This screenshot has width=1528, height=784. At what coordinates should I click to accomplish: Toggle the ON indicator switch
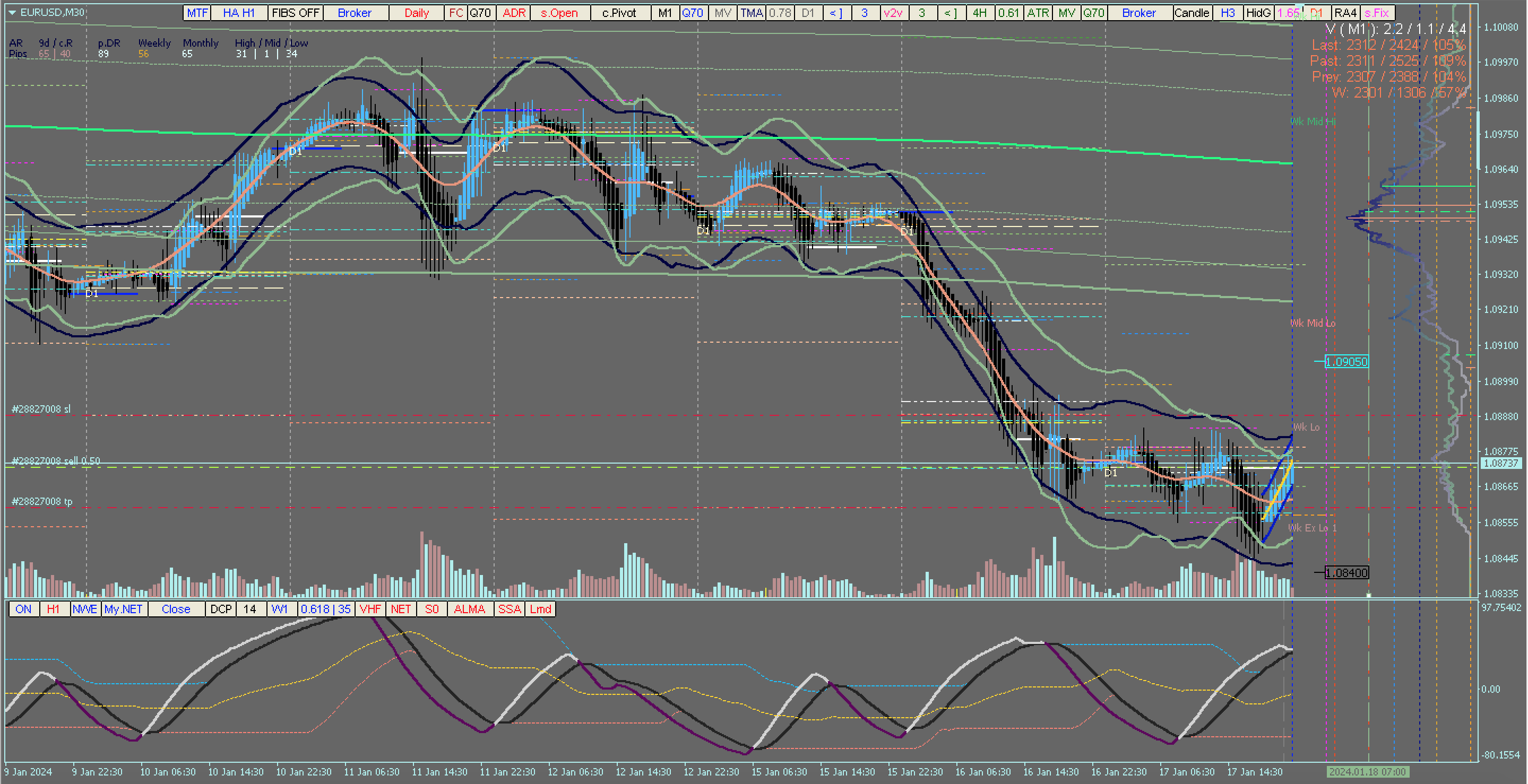pyautogui.click(x=24, y=609)
